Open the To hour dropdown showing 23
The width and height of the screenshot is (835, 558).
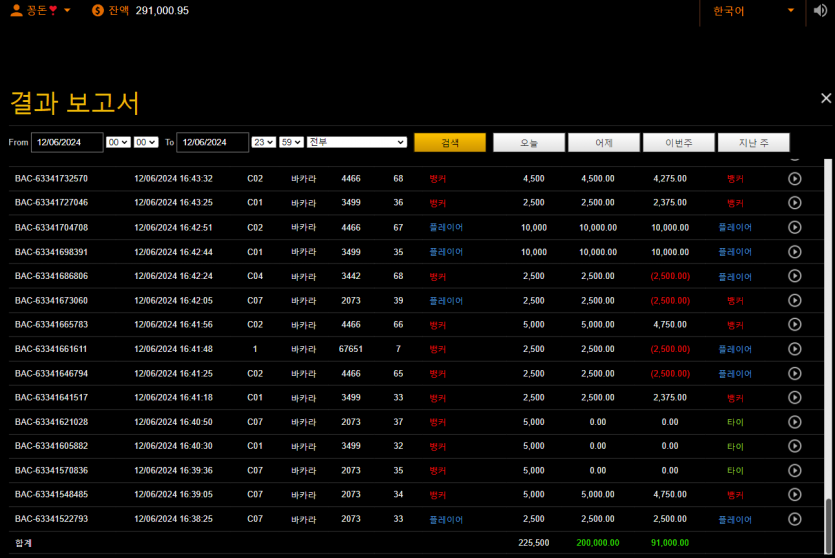click(264, 142)
